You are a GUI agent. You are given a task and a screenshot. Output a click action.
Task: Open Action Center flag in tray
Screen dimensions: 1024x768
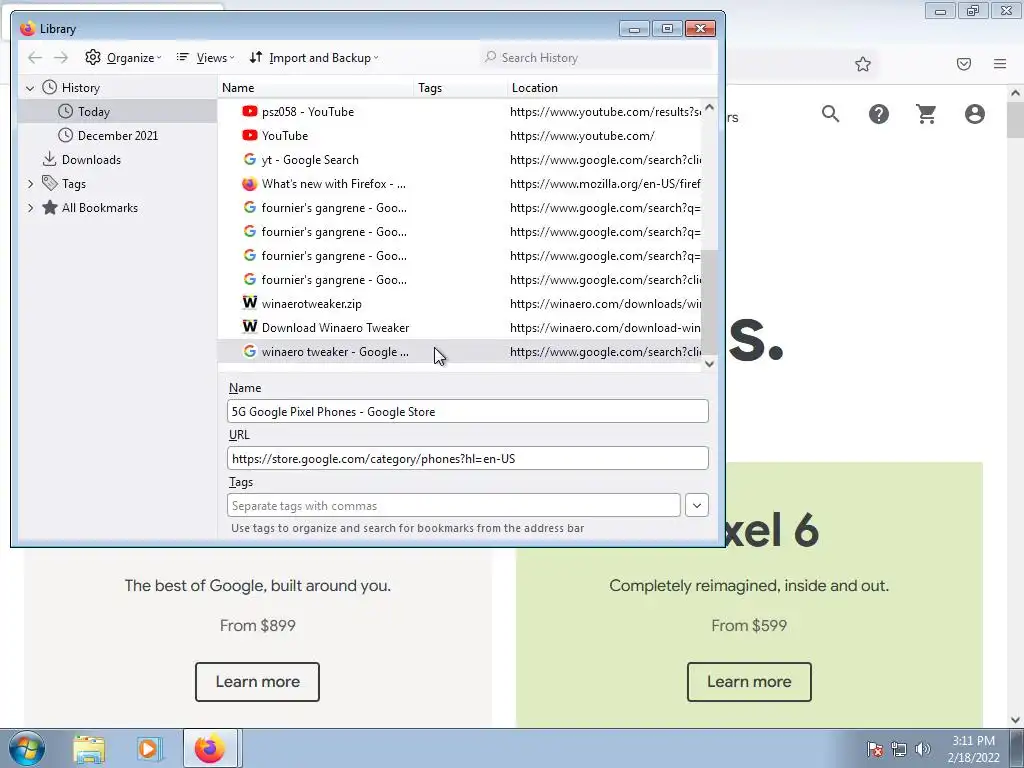click(x=874, y=749)
